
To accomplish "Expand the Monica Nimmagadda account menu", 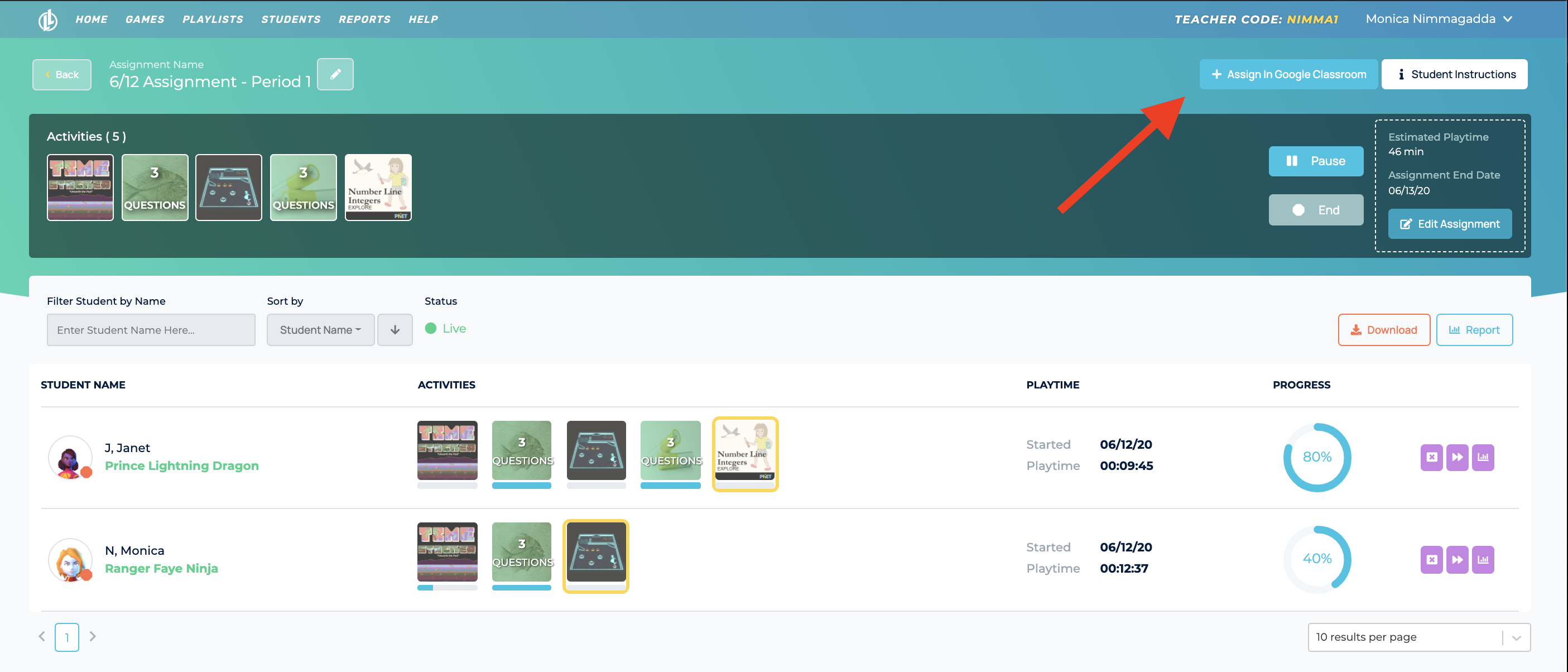I will click(1439, 19).
